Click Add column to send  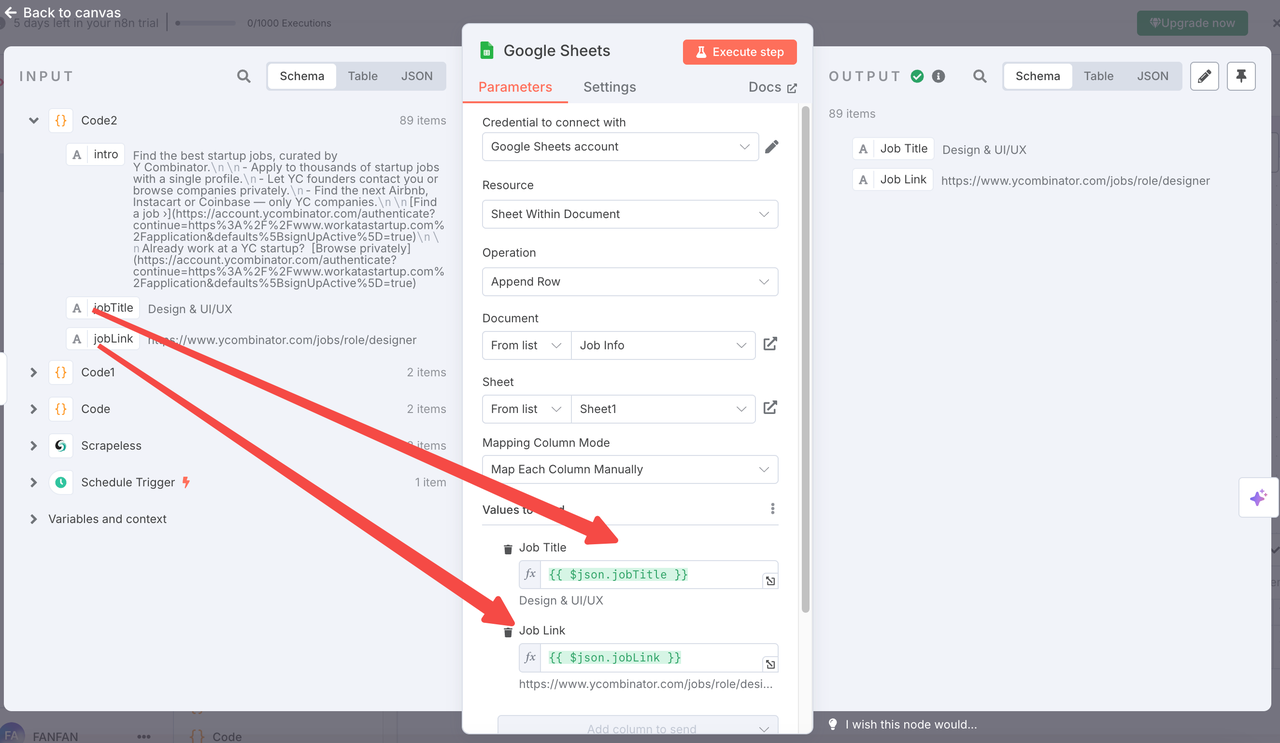[x=638, y=729]
